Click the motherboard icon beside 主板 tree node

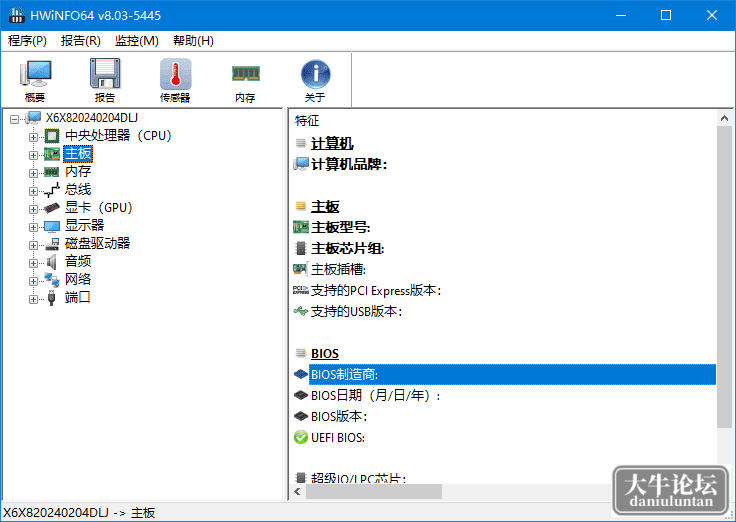tap(52, 154)
